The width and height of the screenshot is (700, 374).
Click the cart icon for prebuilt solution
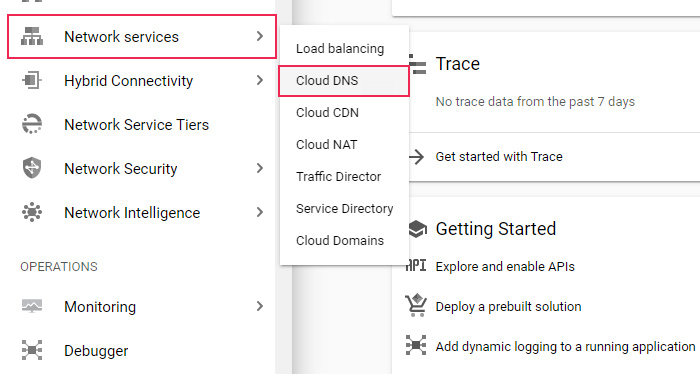[416, 306]
